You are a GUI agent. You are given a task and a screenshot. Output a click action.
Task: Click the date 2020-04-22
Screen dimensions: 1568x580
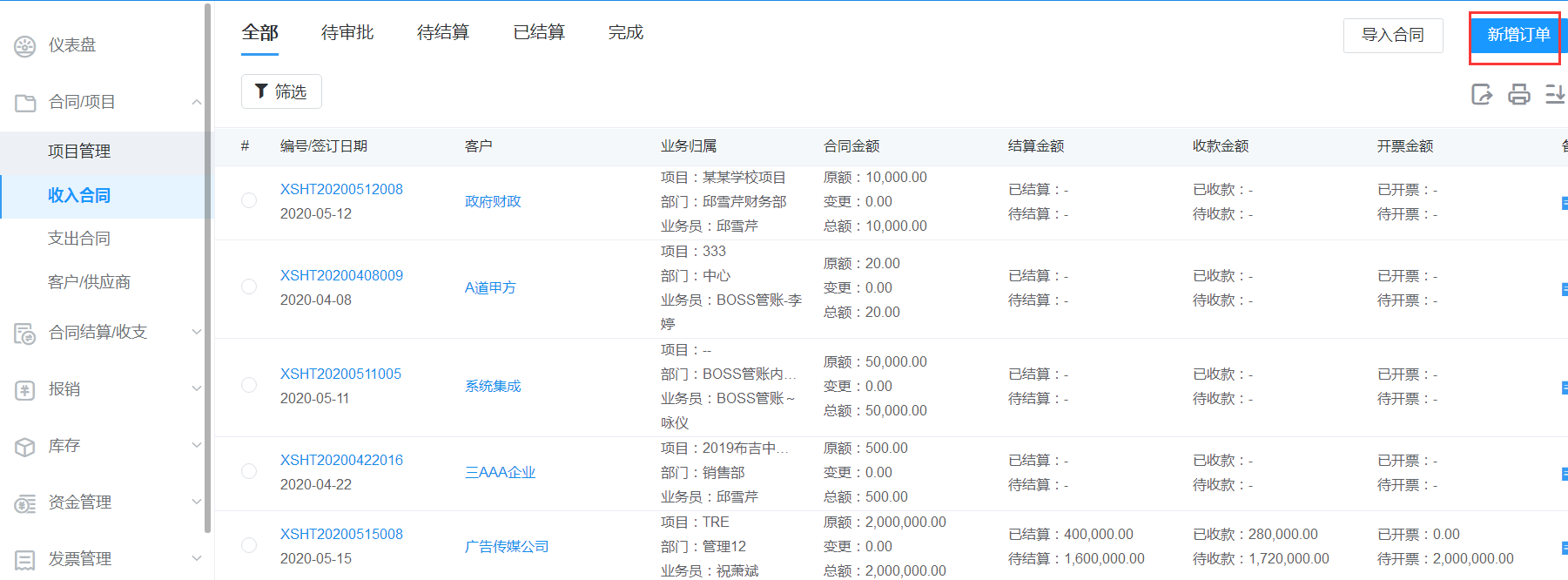[316, 484]
